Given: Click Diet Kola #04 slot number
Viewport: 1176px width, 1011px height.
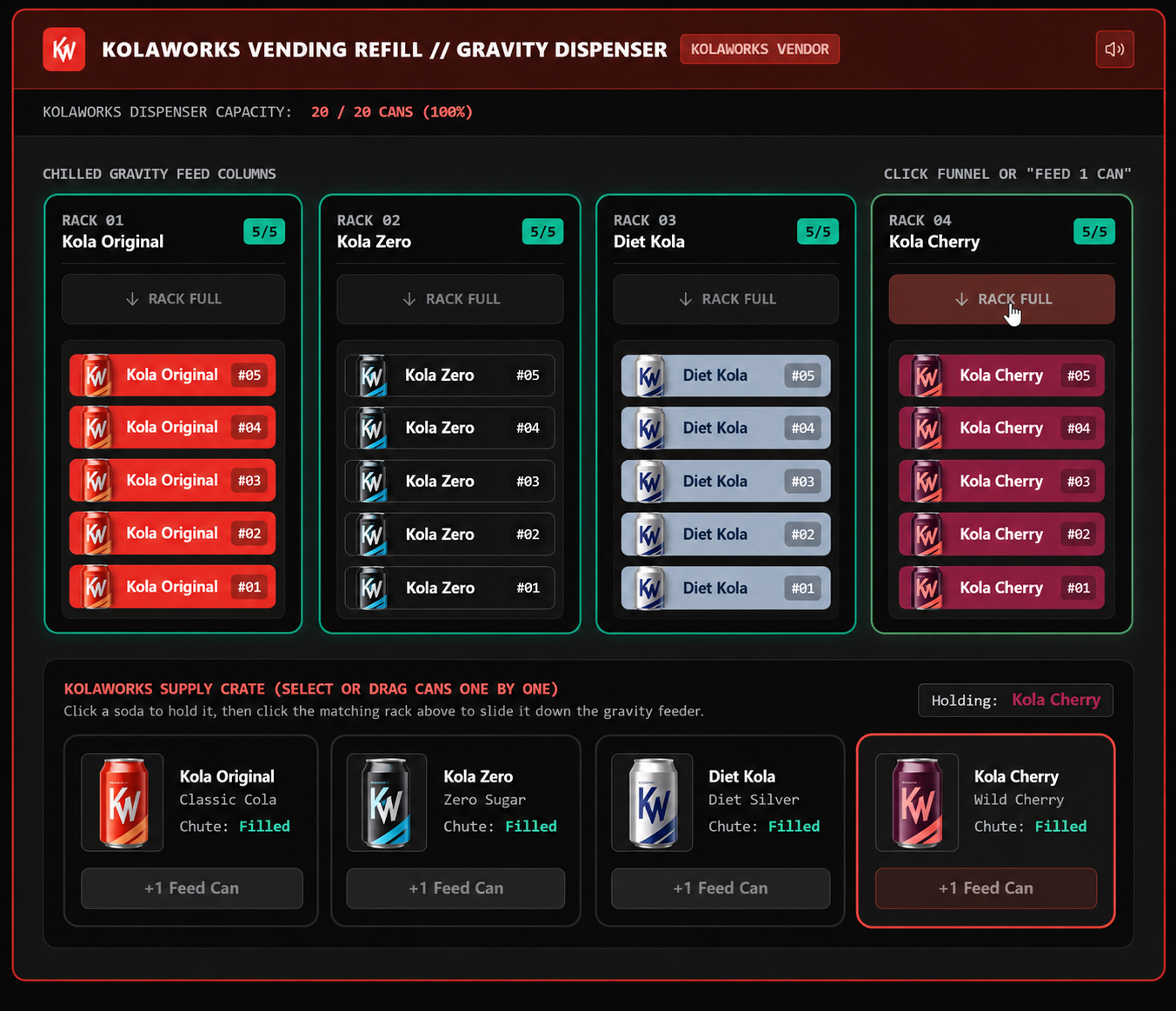Looking at the screenshot, I should (x=802, y=429).
